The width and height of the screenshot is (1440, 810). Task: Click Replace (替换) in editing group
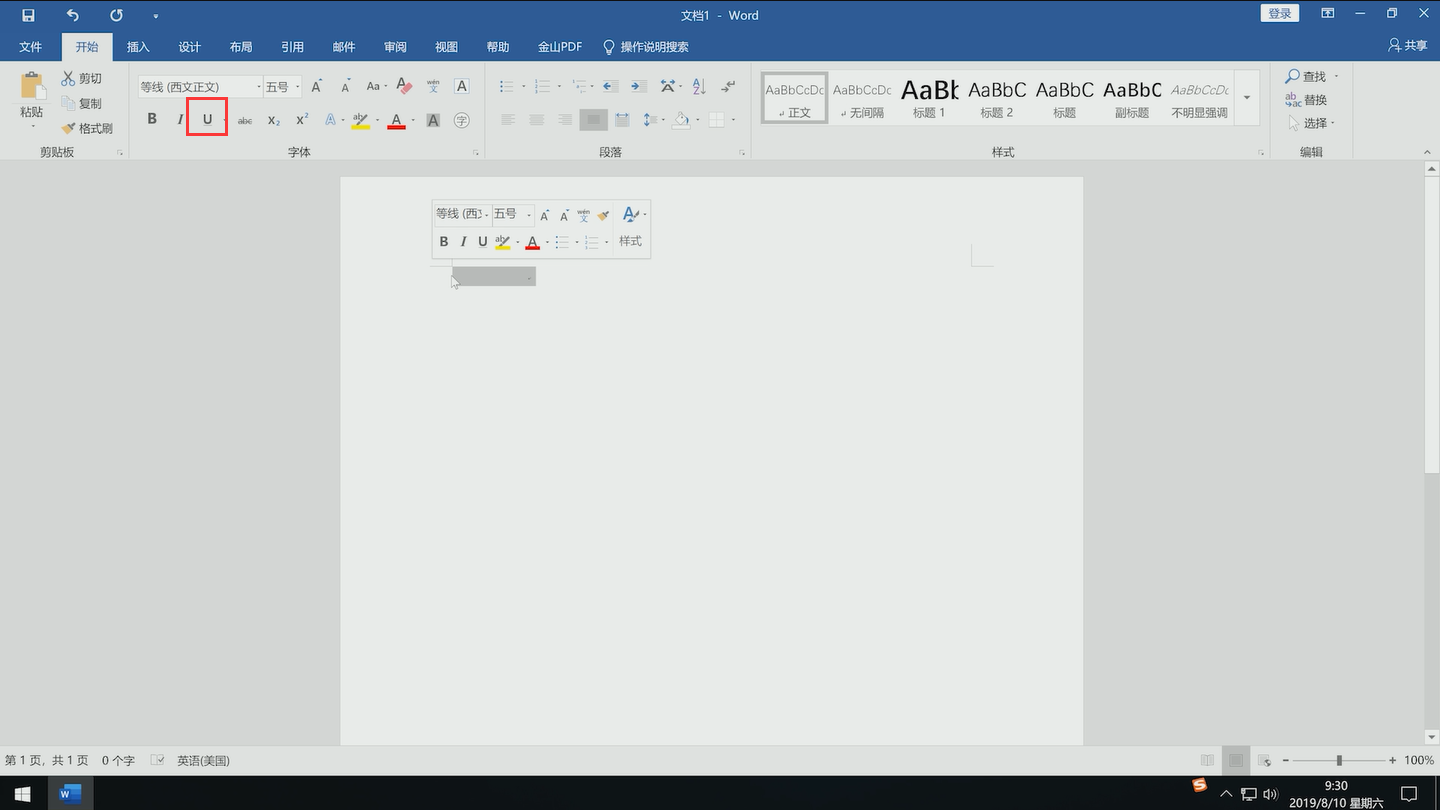[1307, 100]
